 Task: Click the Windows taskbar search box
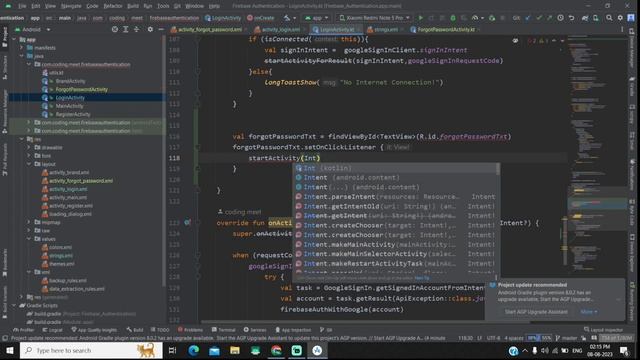91,350
